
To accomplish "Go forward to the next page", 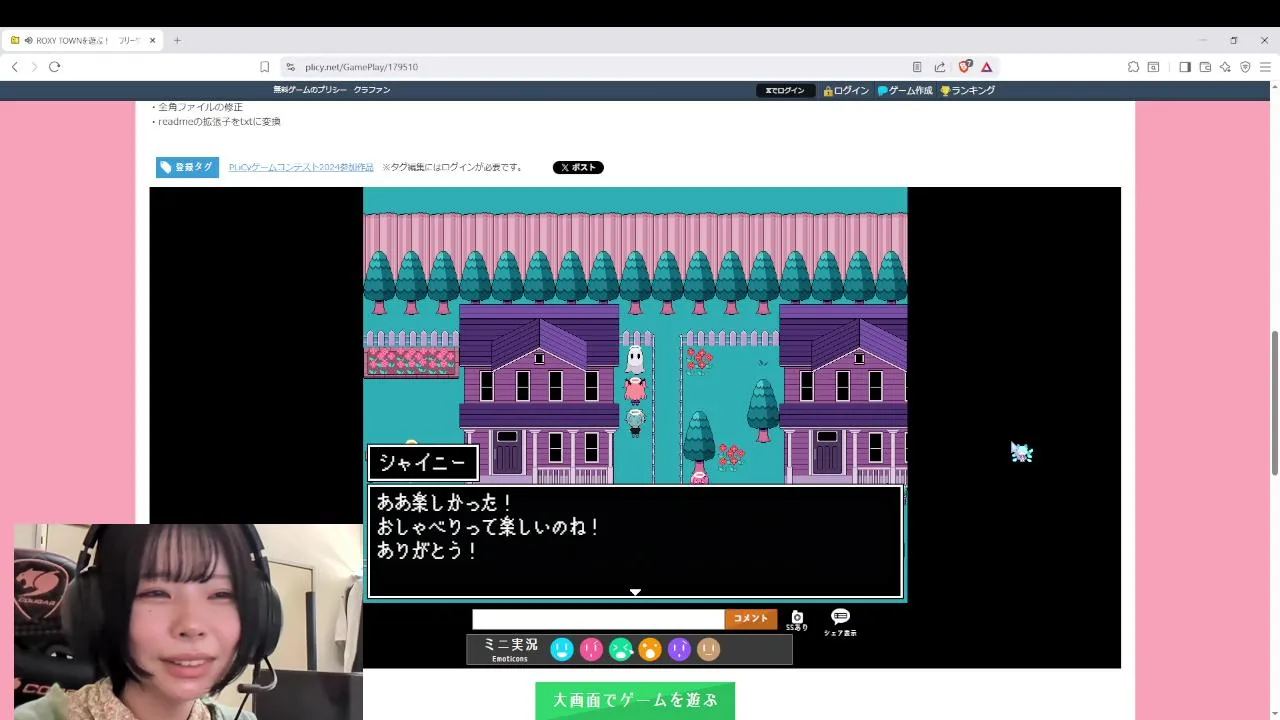I will pyautogui.click(x=33, y=67).
